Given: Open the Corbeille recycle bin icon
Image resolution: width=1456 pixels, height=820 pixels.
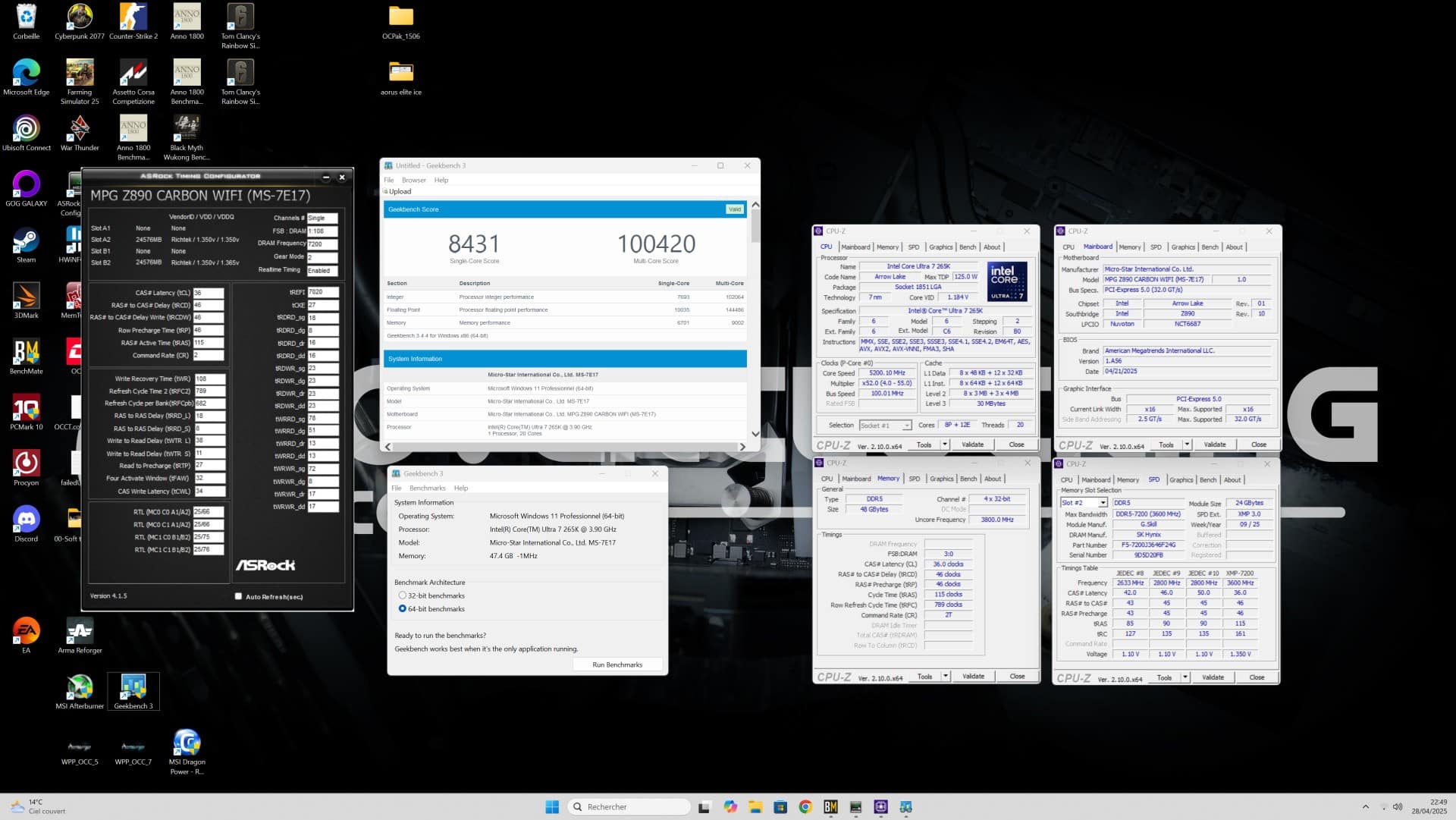Looking at the screenshot, I should [x=26, y=21].
